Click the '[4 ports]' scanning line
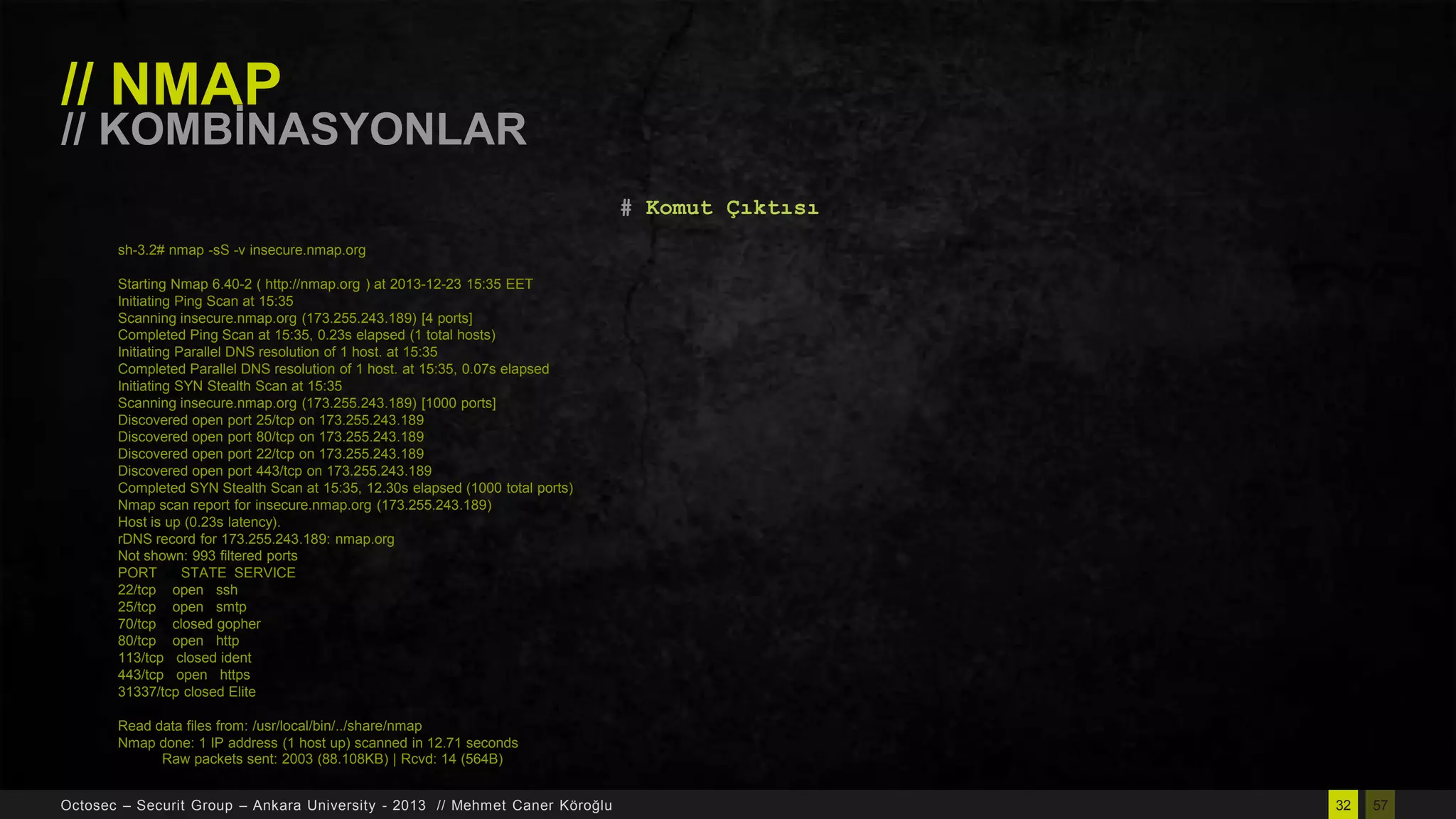 coord(295,318)
